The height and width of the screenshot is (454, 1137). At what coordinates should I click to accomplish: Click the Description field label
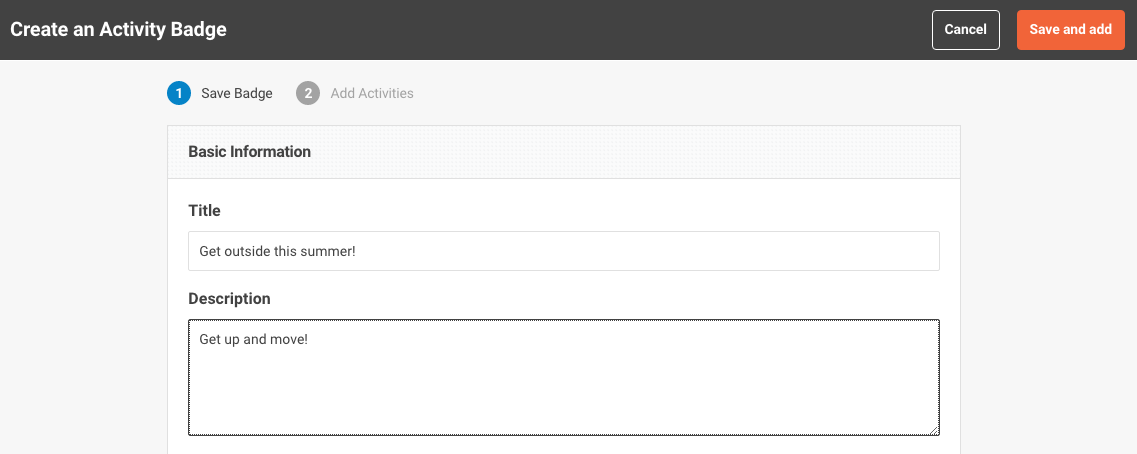[229, 299]
